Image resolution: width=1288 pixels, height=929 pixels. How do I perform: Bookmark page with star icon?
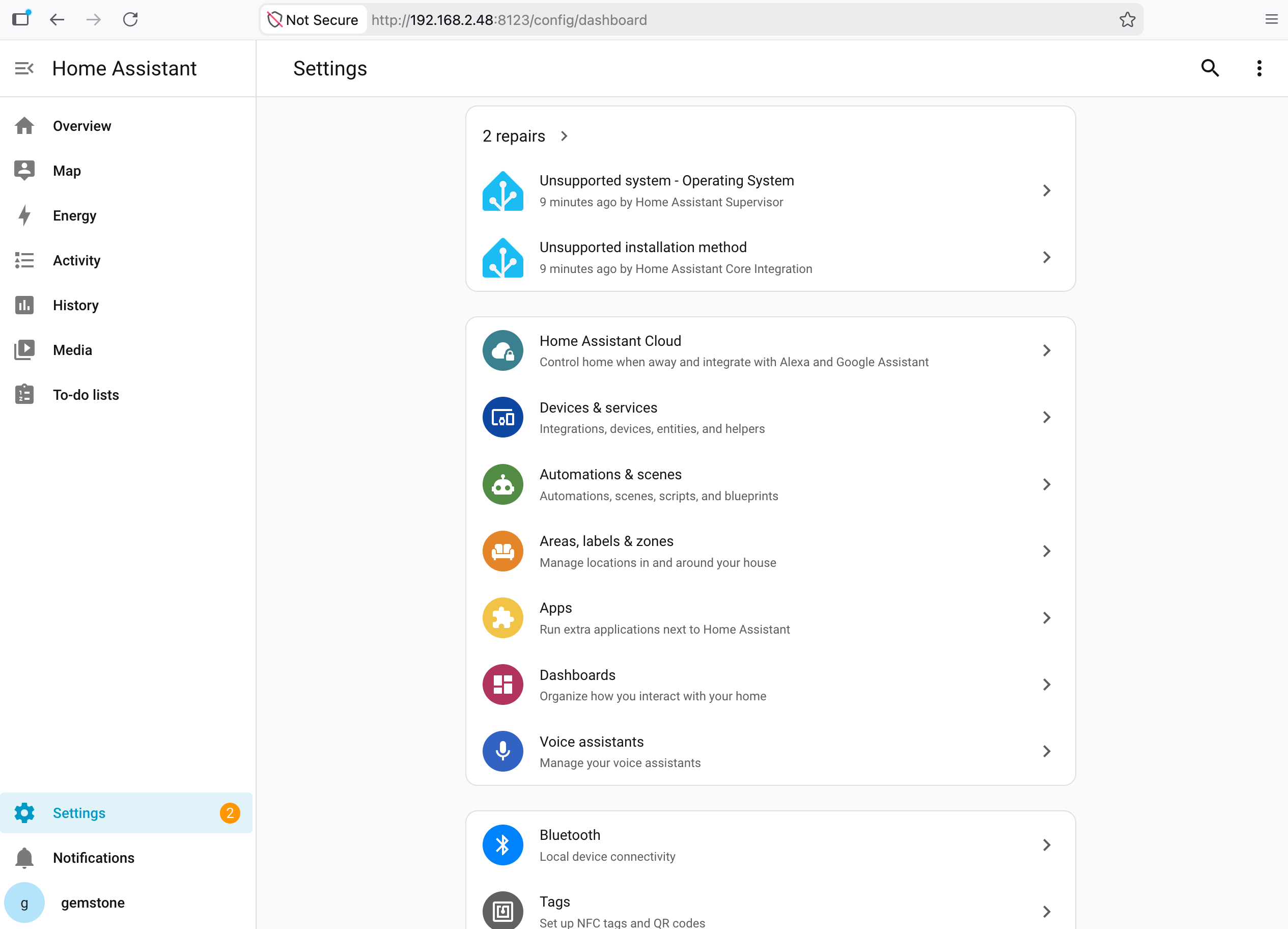[x=1127, y=20]
